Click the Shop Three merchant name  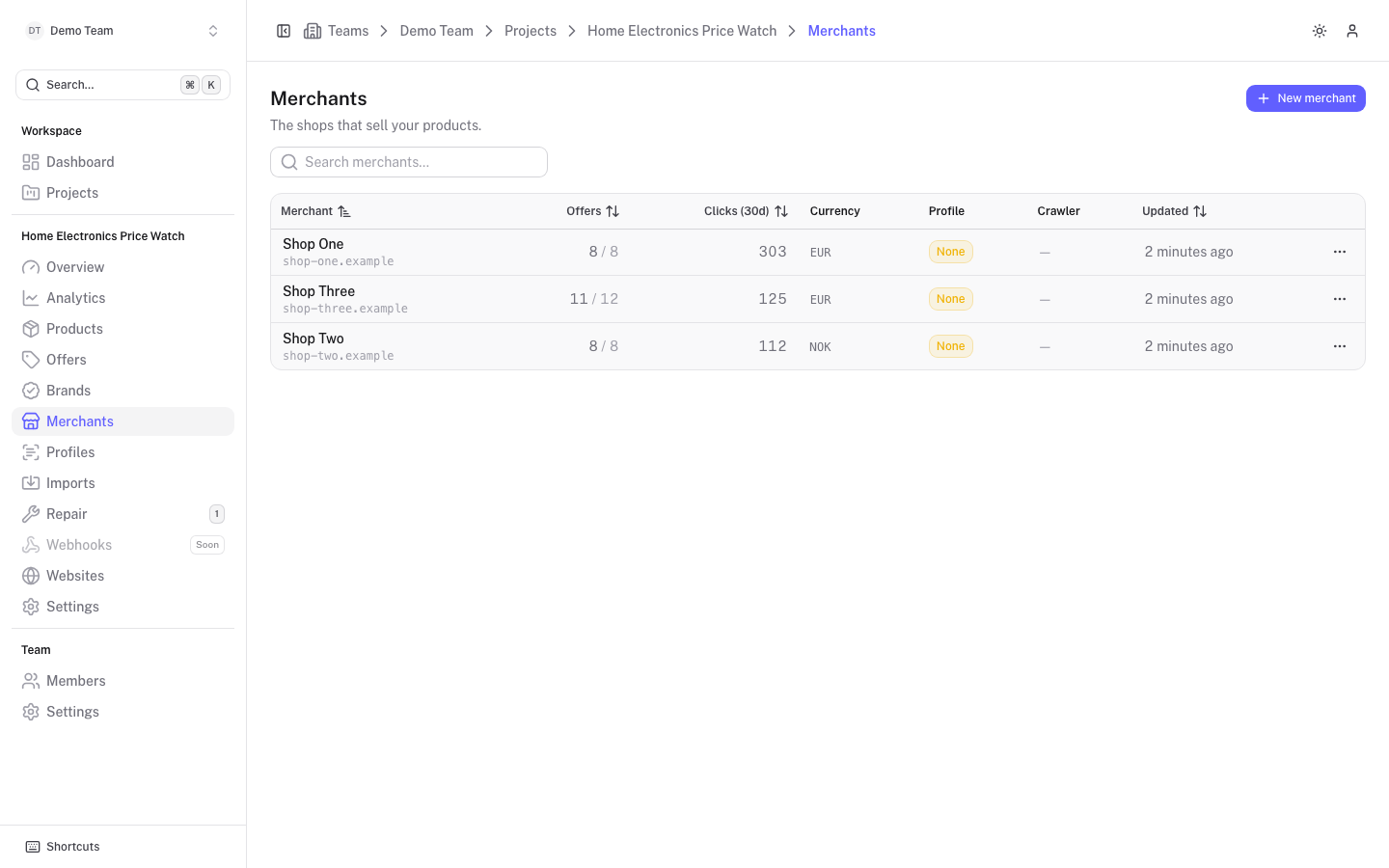coord(319,291)
